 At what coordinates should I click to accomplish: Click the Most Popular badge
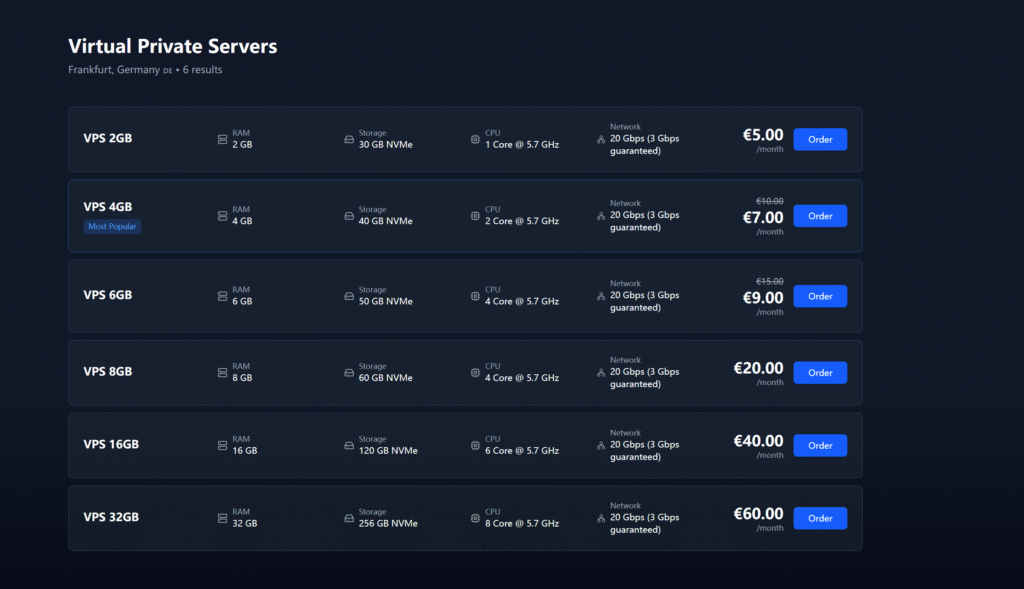pyautogui.click(x=112, y=227)
